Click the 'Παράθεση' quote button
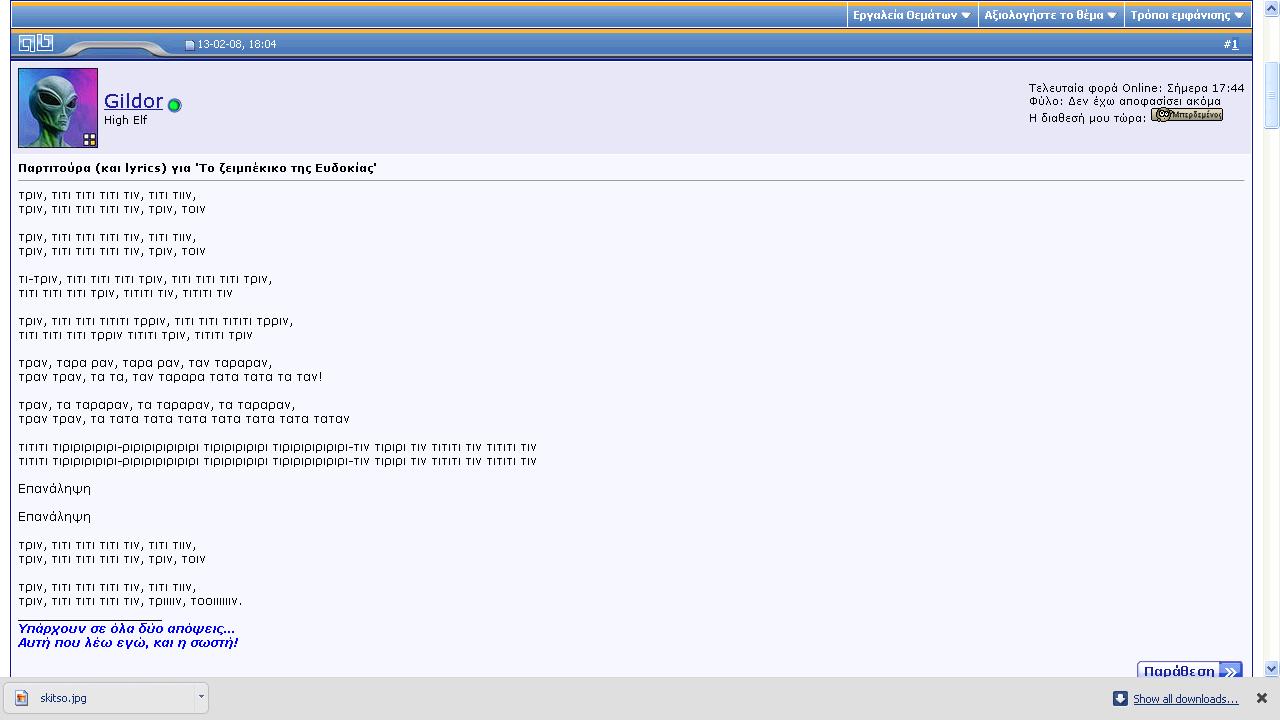Image resolution: width=1280 pixels, height=720 pixels. click(1189, 671)
